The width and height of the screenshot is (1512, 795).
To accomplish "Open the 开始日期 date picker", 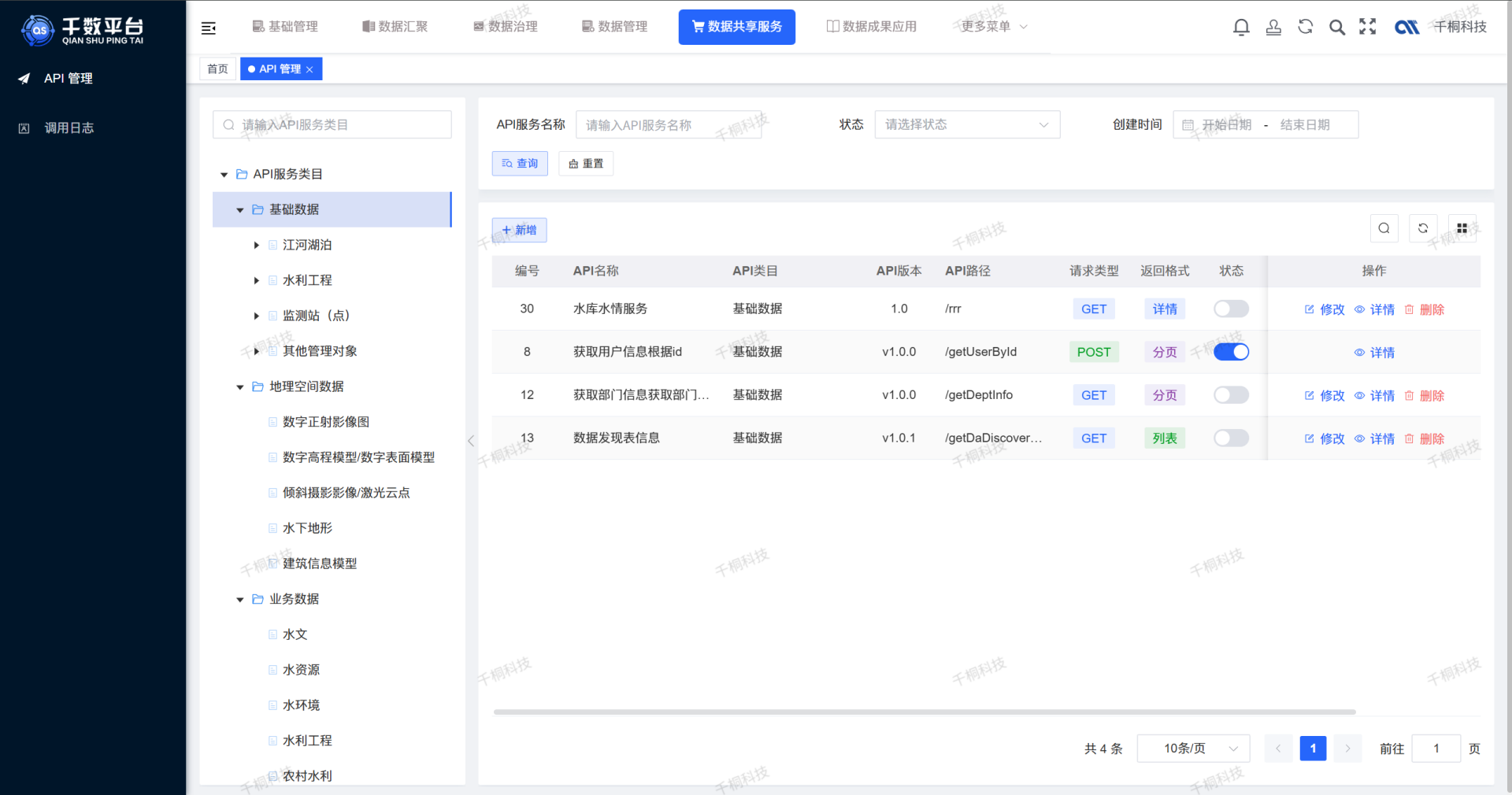I will [x=1226, y=124].
